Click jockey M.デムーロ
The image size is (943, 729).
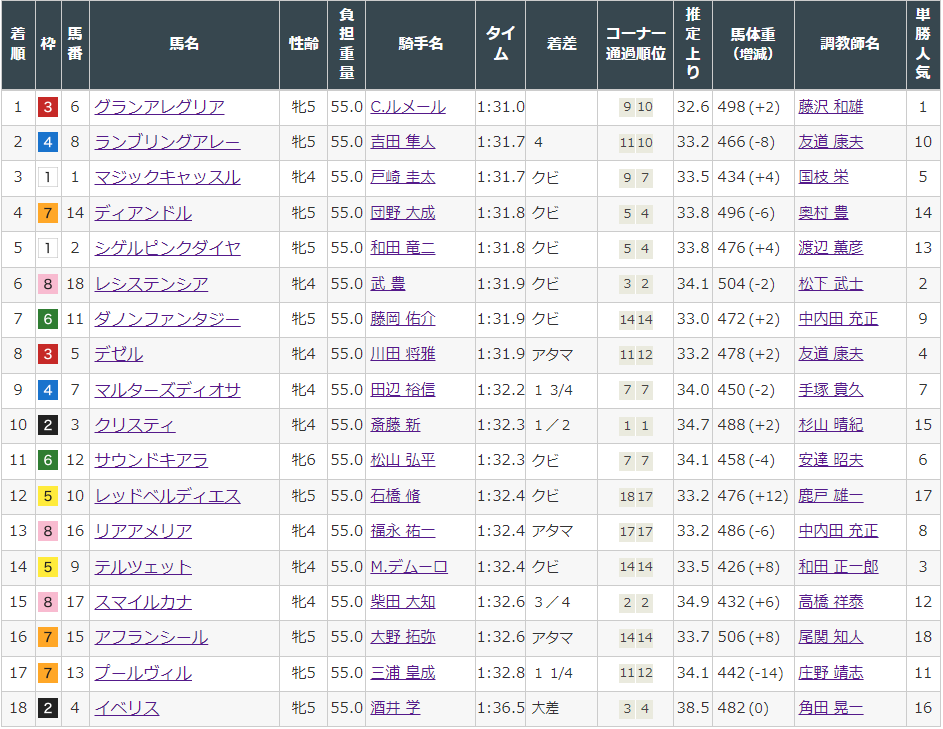point(409,567)
